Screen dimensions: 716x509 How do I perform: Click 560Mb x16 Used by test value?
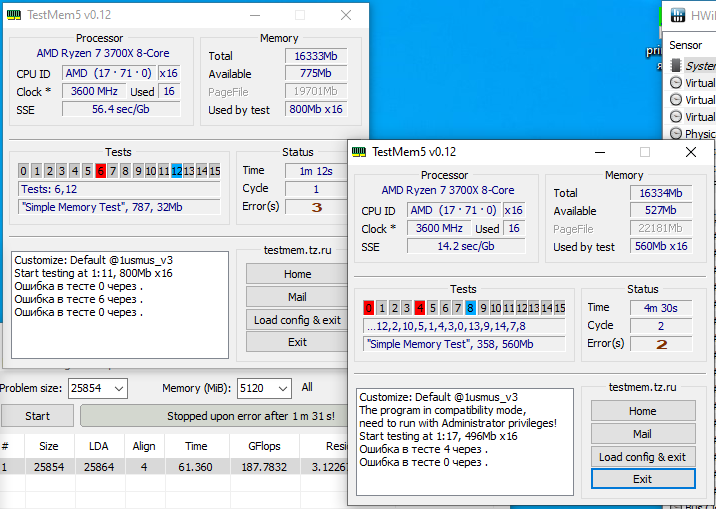pyautogui.click(x=661, y=246)
